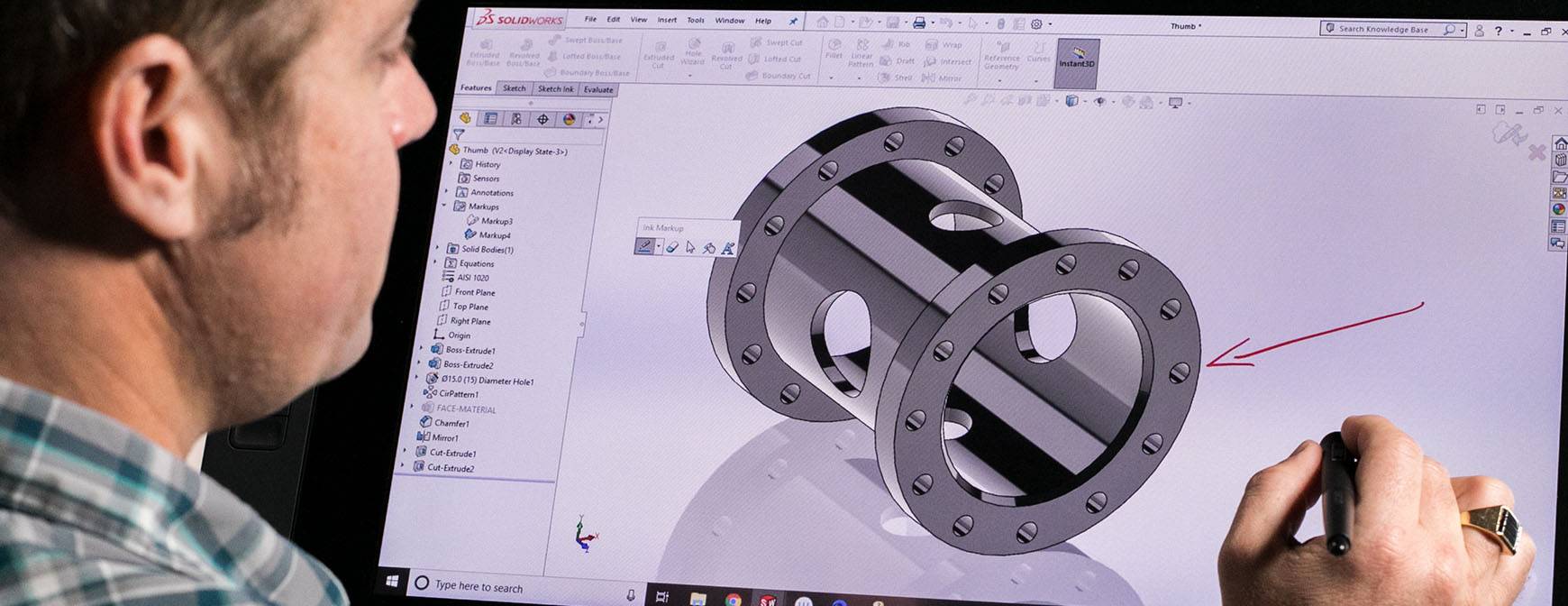The width and height of the screenshot is (1568, 606).
Task: Toggle the Select cursor in Ink Markup
Action: pyautogui.click(x=690, y=247)
